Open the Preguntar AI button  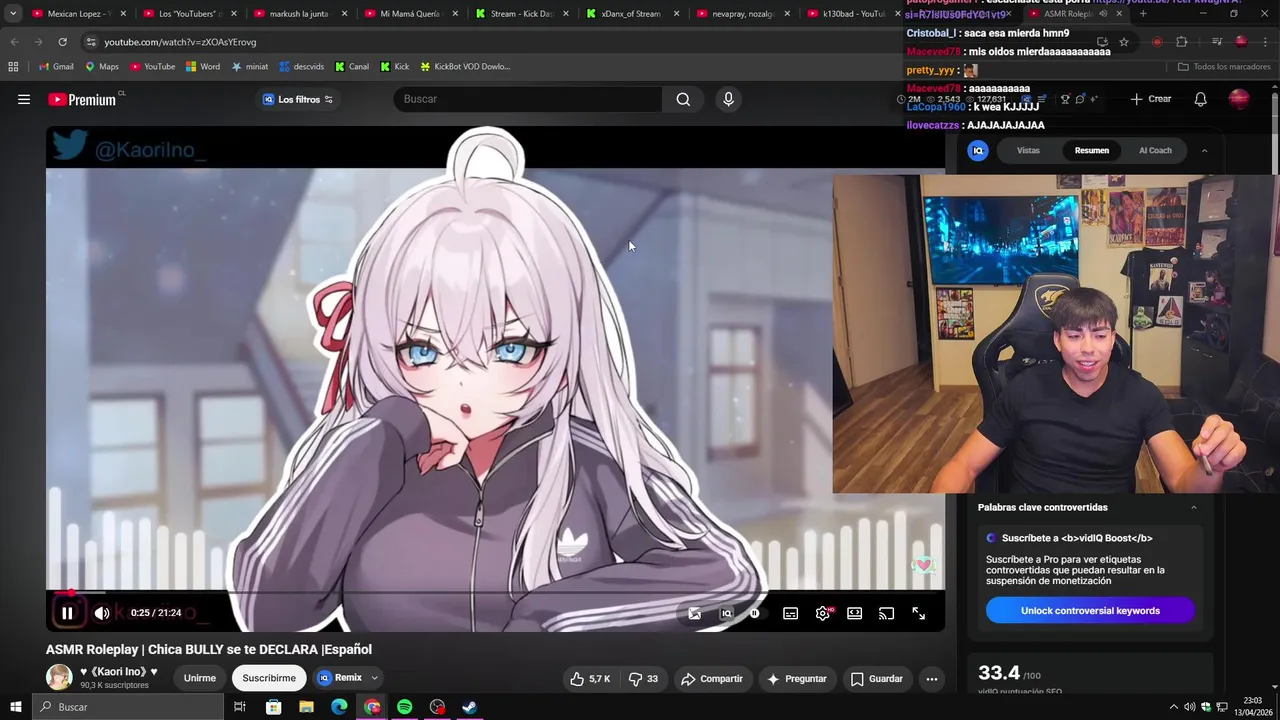point(796,679)
